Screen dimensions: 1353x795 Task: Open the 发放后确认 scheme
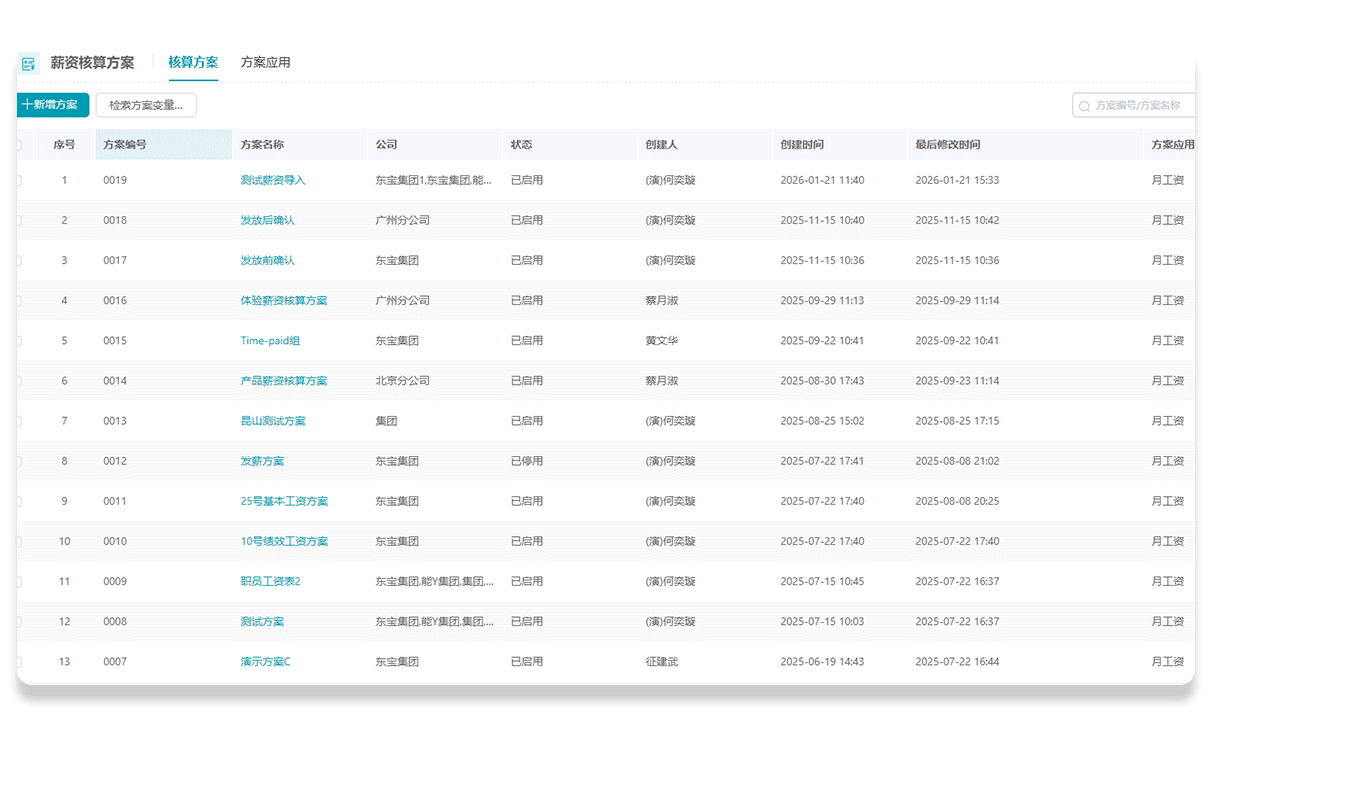pos(267,221)
